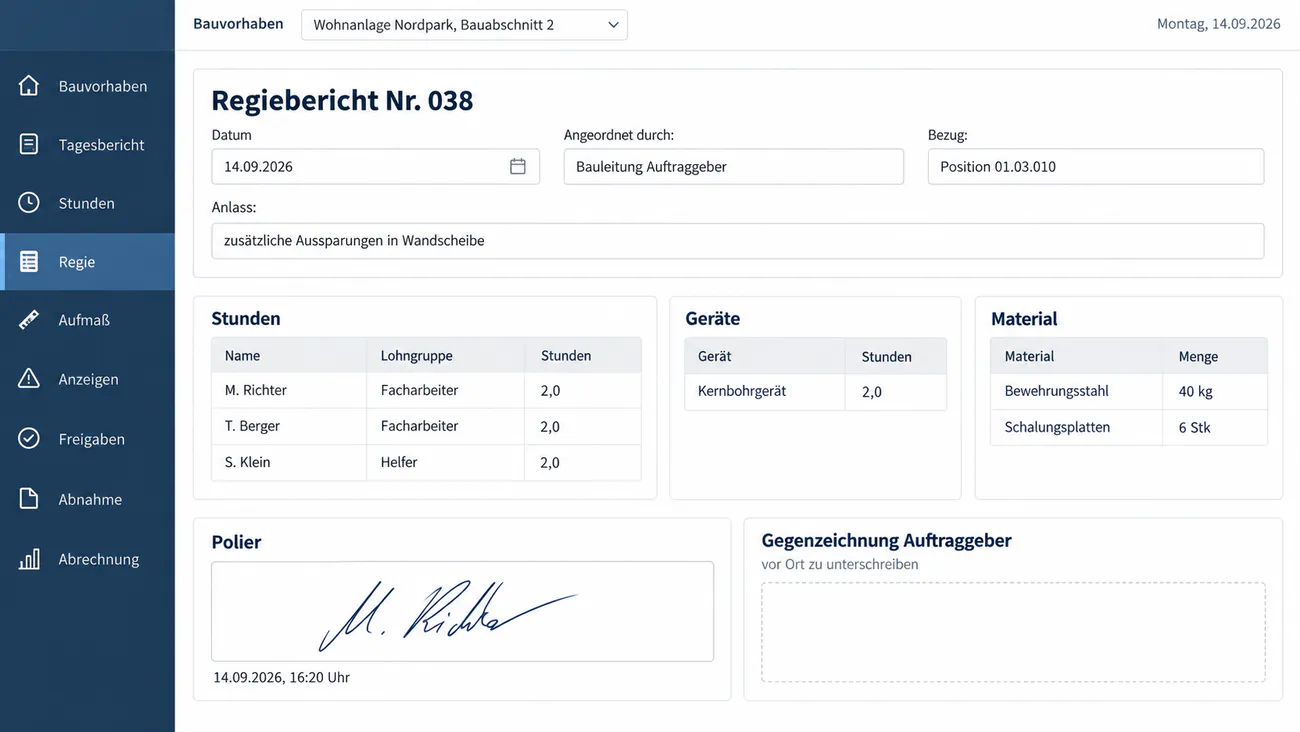Image resolution: width=1300 pixels, height=732 pixels.
Task: Select the Regie sidebar entry
Action: pos(87,262)
